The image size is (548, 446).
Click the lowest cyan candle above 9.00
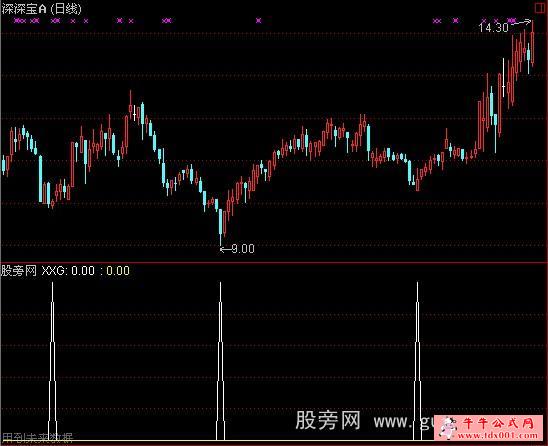tap(221, 221)
